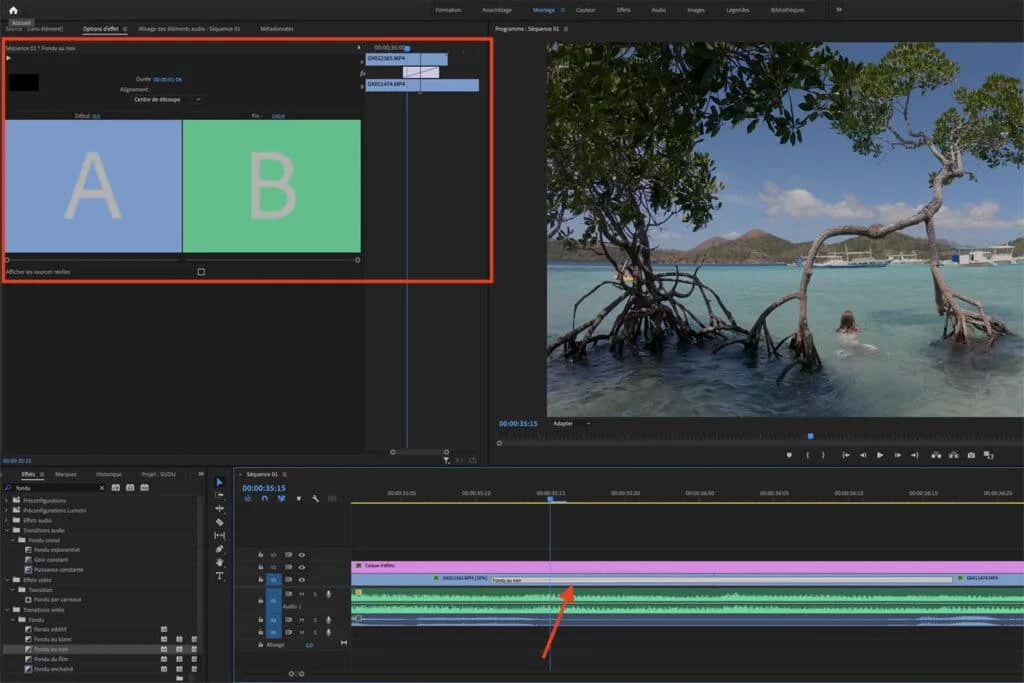Collapse the Fondu folder
Viewport: 1024px width, 683px height.
(12, 620)
